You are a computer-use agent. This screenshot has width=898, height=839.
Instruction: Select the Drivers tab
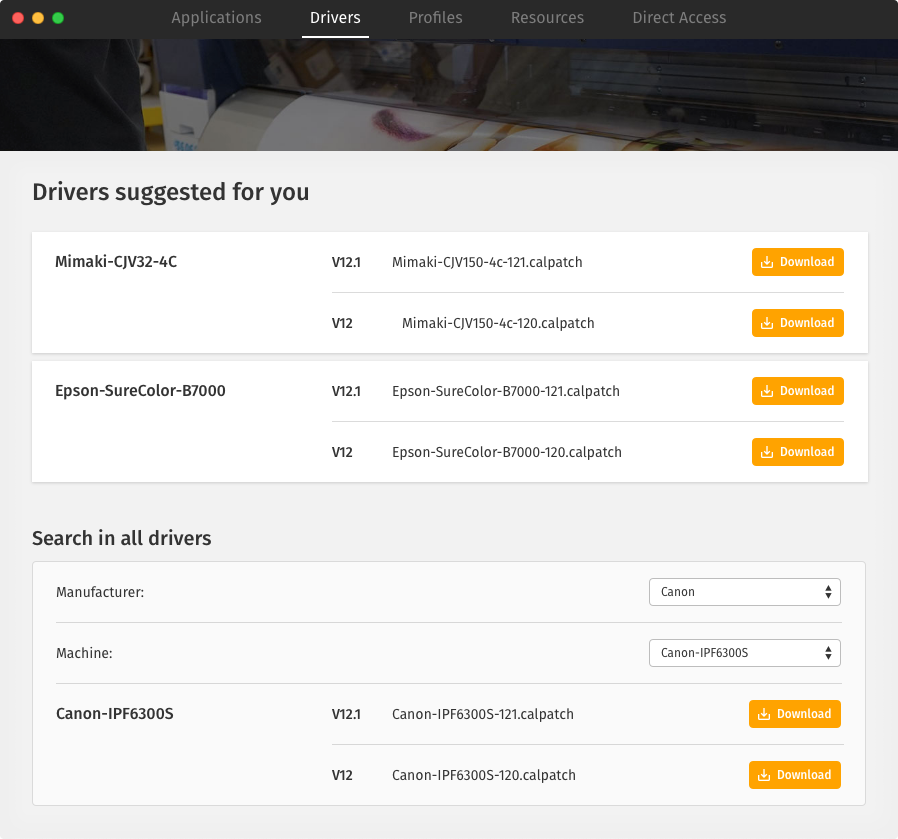tap(335, 18)
